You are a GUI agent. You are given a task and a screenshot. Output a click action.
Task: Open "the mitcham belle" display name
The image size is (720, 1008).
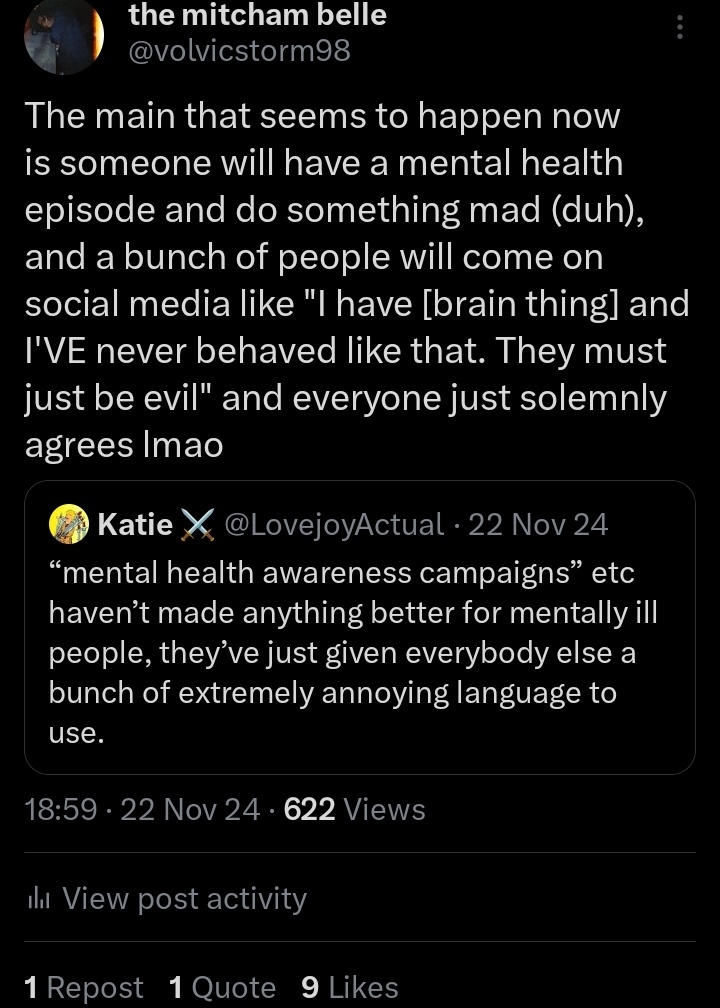click(x=258, y=15)
